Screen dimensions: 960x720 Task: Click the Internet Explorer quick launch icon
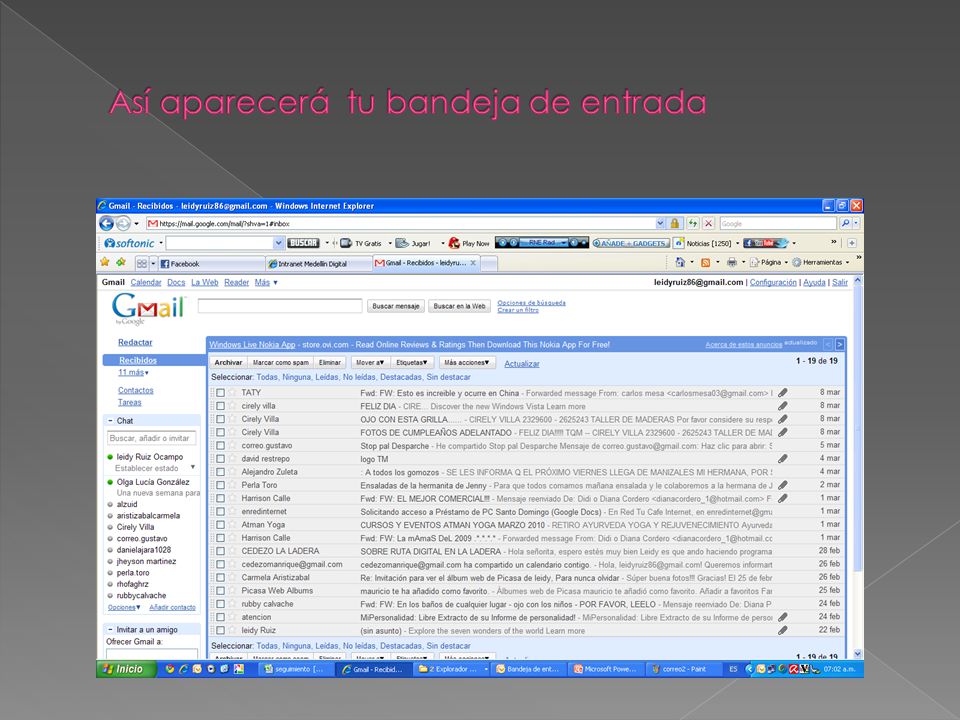[x=183, y=669]
